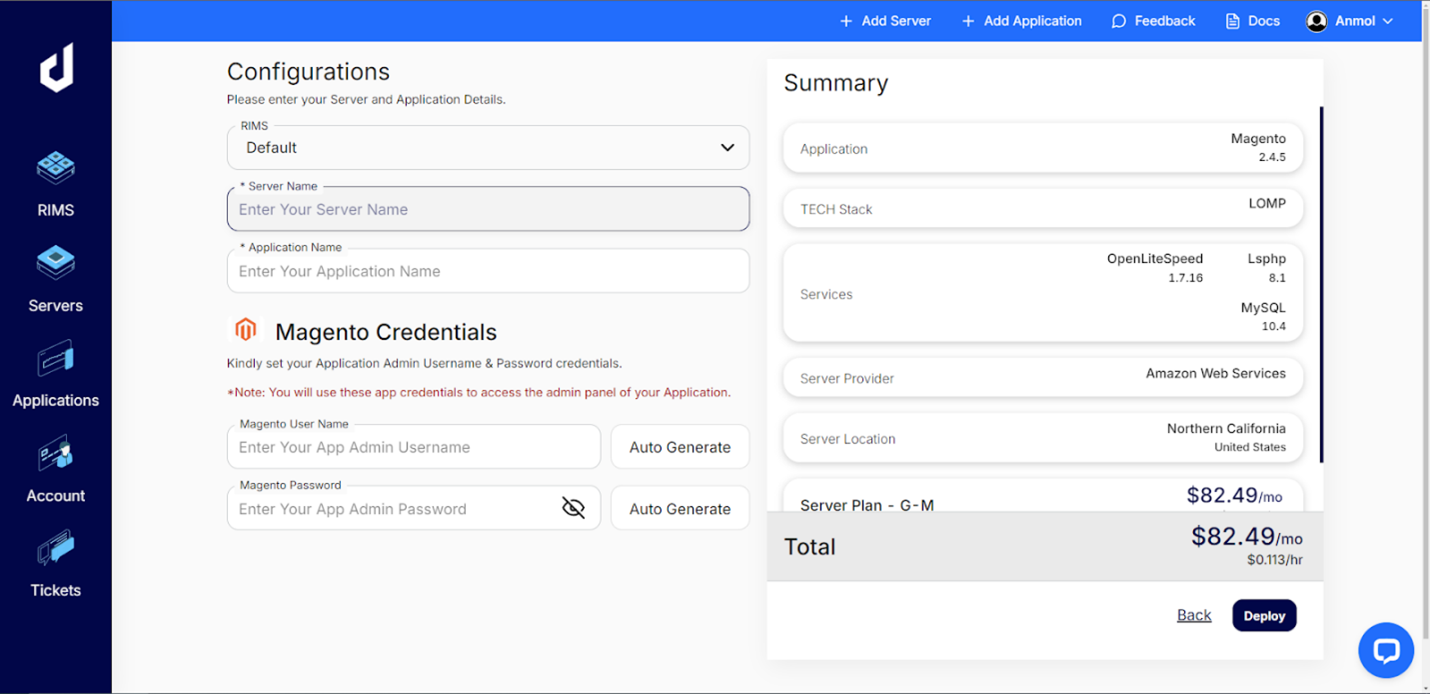Click the "Summary" heading
The height and width of the screenshot is (694, 1430).
[836, 83]
